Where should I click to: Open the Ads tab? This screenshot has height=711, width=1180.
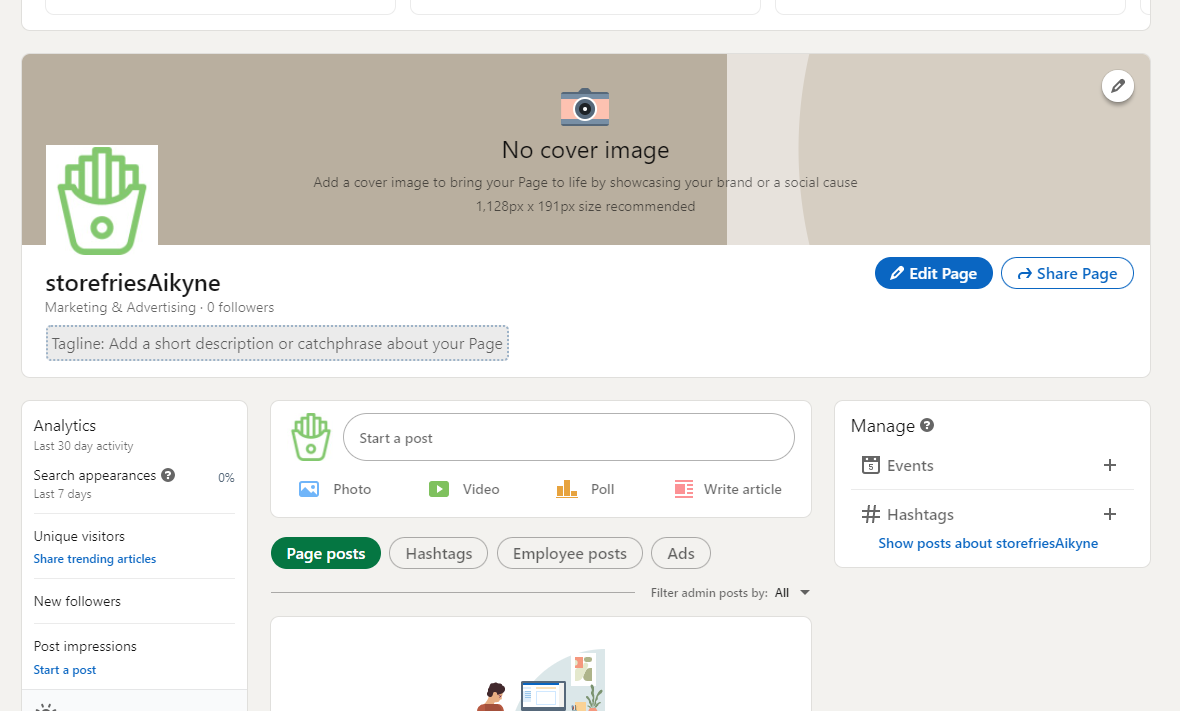click(x=681, y=553)
